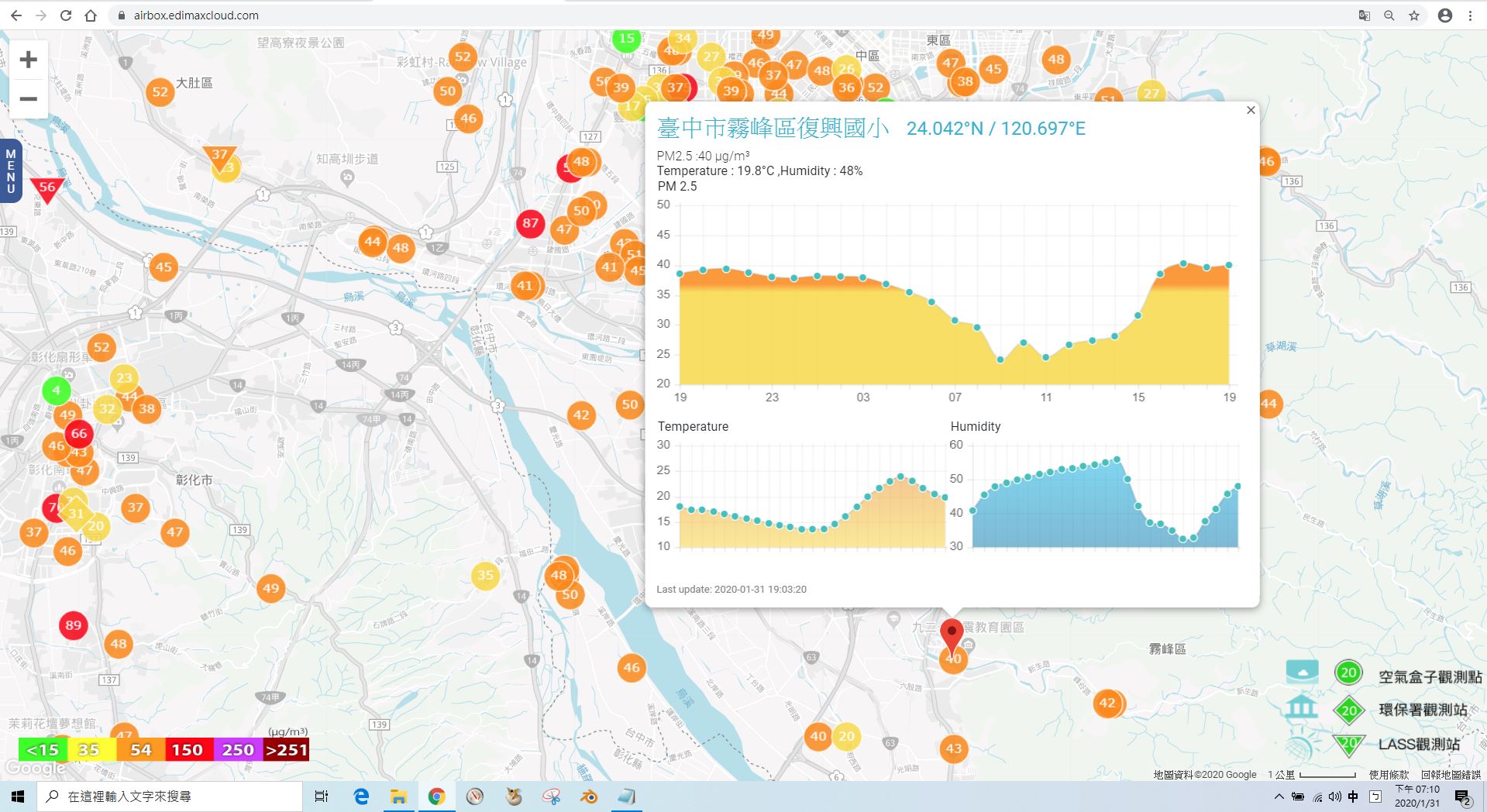The height and width of the screenshot is (812, 1487).
Task: Click the yellow 23 sensor marker
Action: point(124,378)
